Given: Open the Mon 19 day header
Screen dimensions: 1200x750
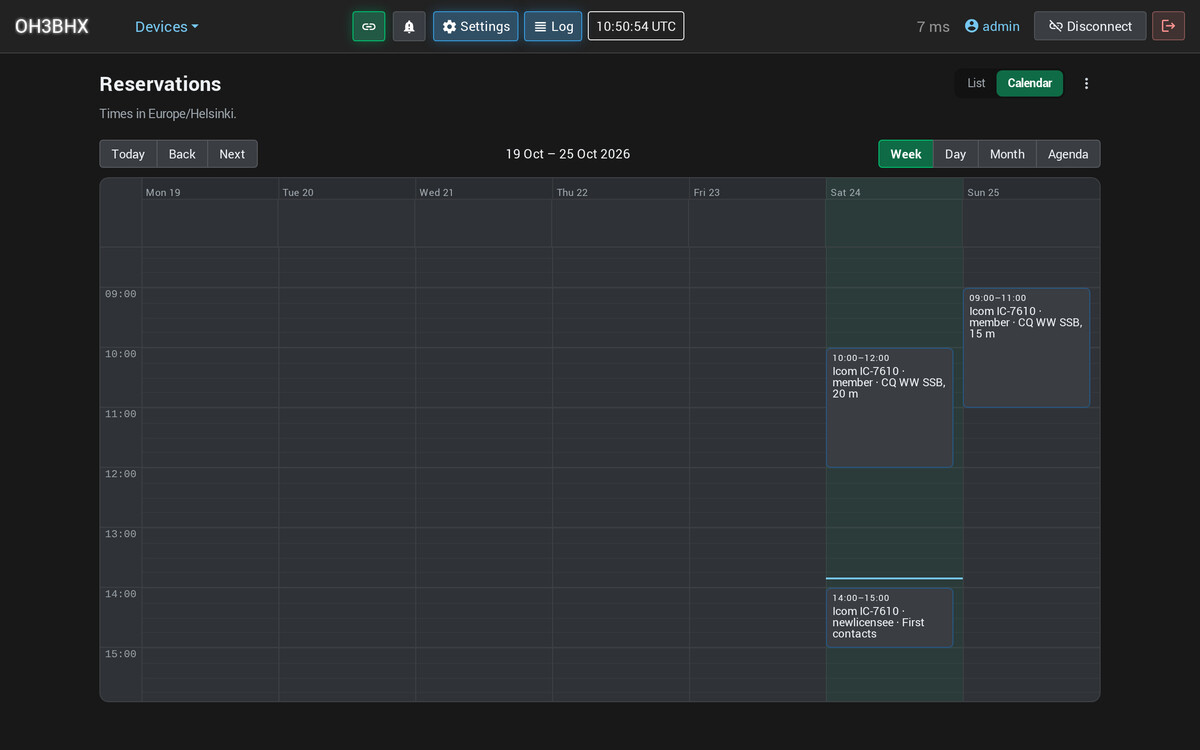Looking at the screenshot, I should point(163,192).
